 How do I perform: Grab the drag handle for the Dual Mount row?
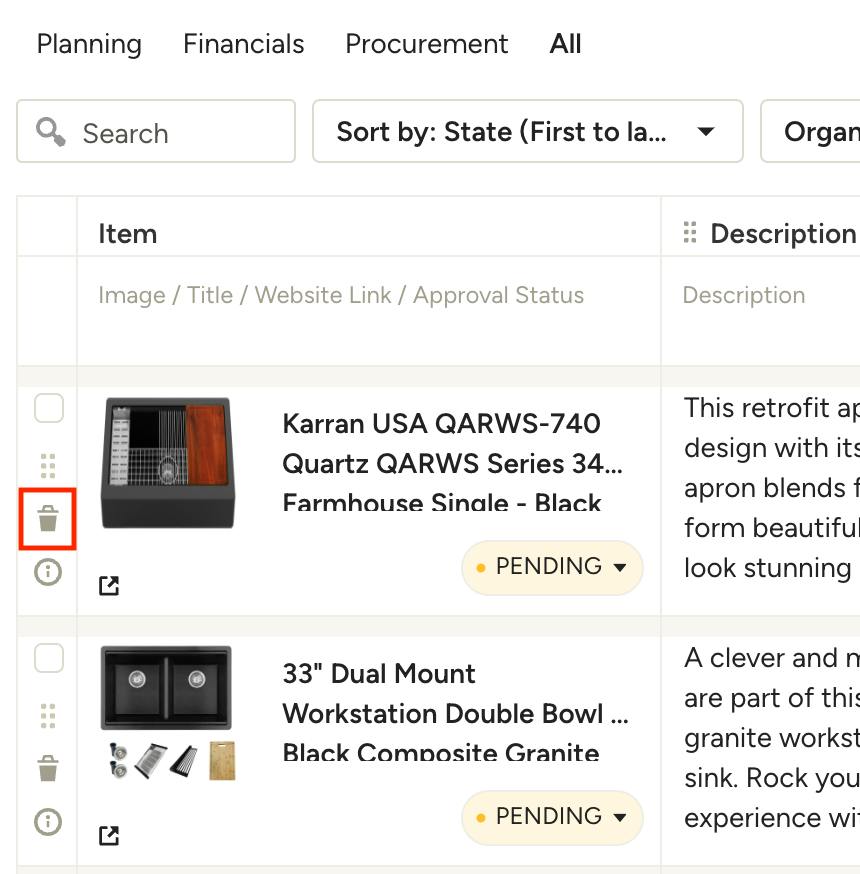click(x=48, y=716)
